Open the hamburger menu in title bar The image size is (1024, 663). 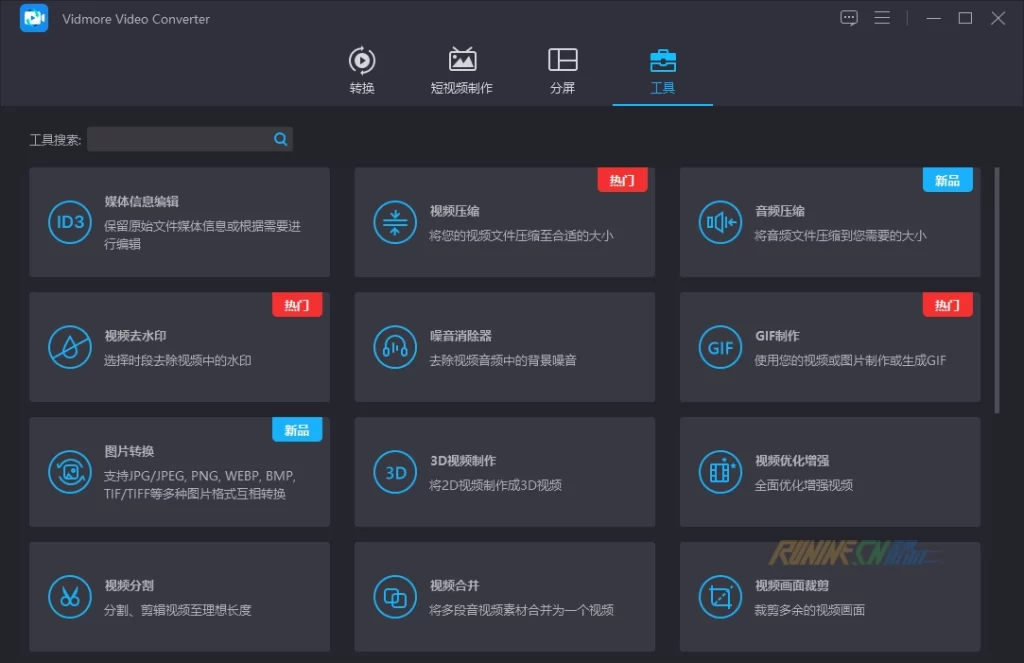(x=882, y=18)
